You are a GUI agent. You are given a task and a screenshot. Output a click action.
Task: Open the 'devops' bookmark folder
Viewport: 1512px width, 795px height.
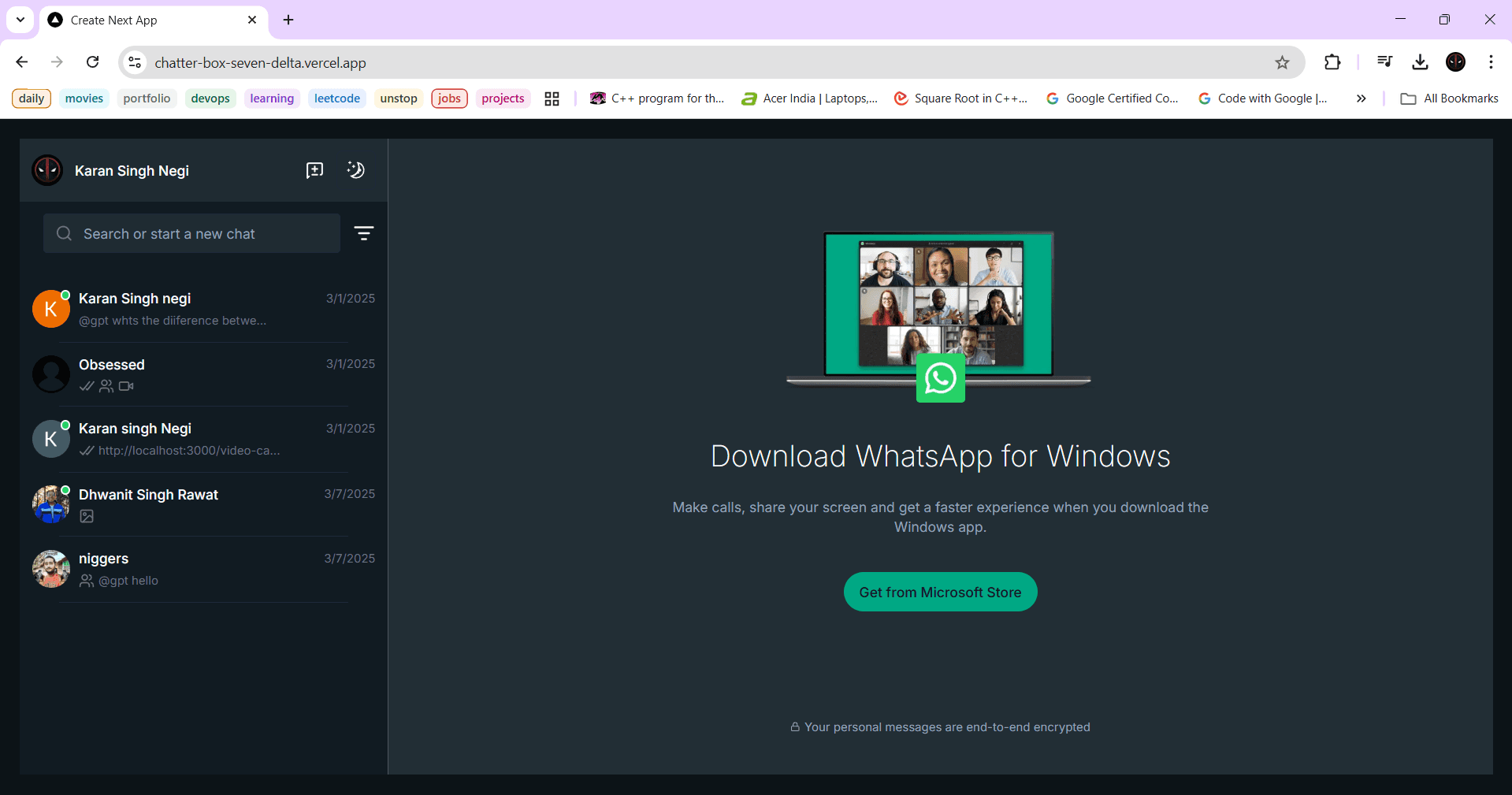[x=210, y=98]
